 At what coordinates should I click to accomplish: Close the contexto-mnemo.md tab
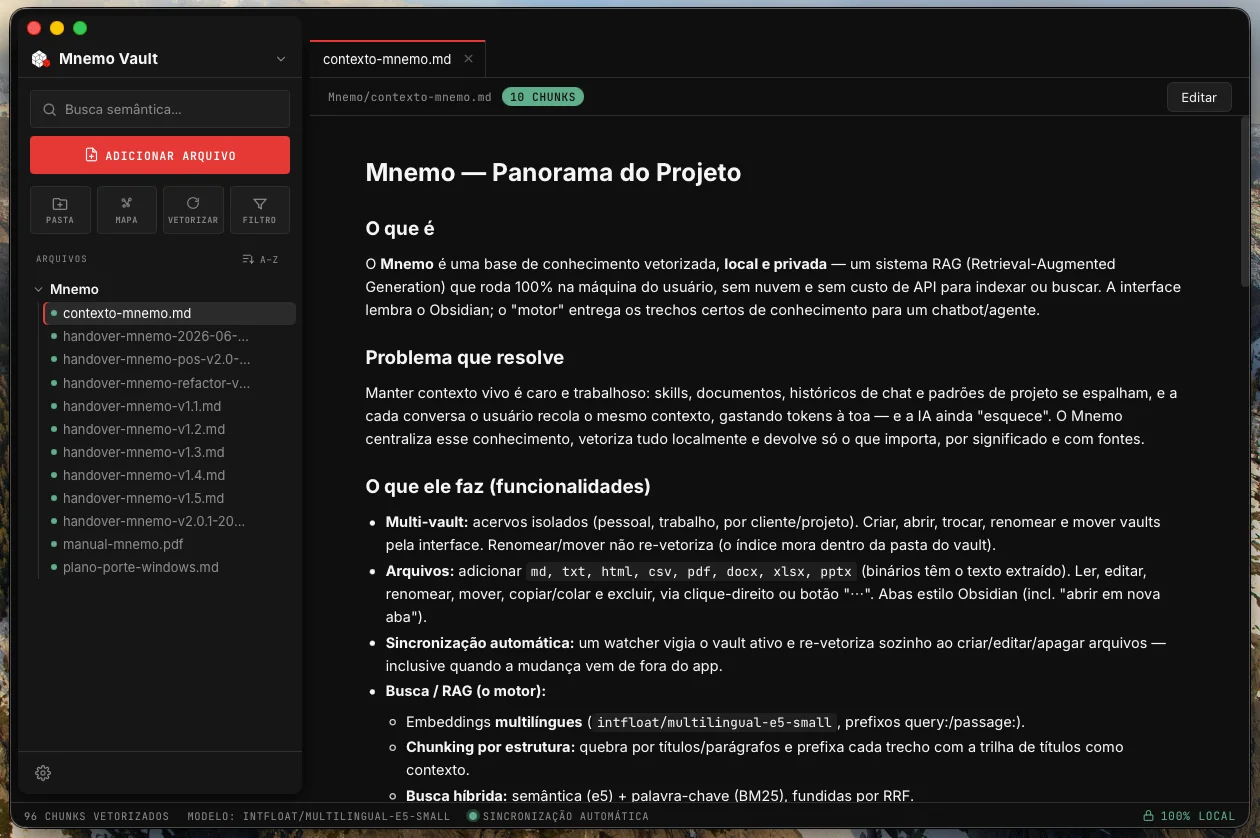(468, 59)
